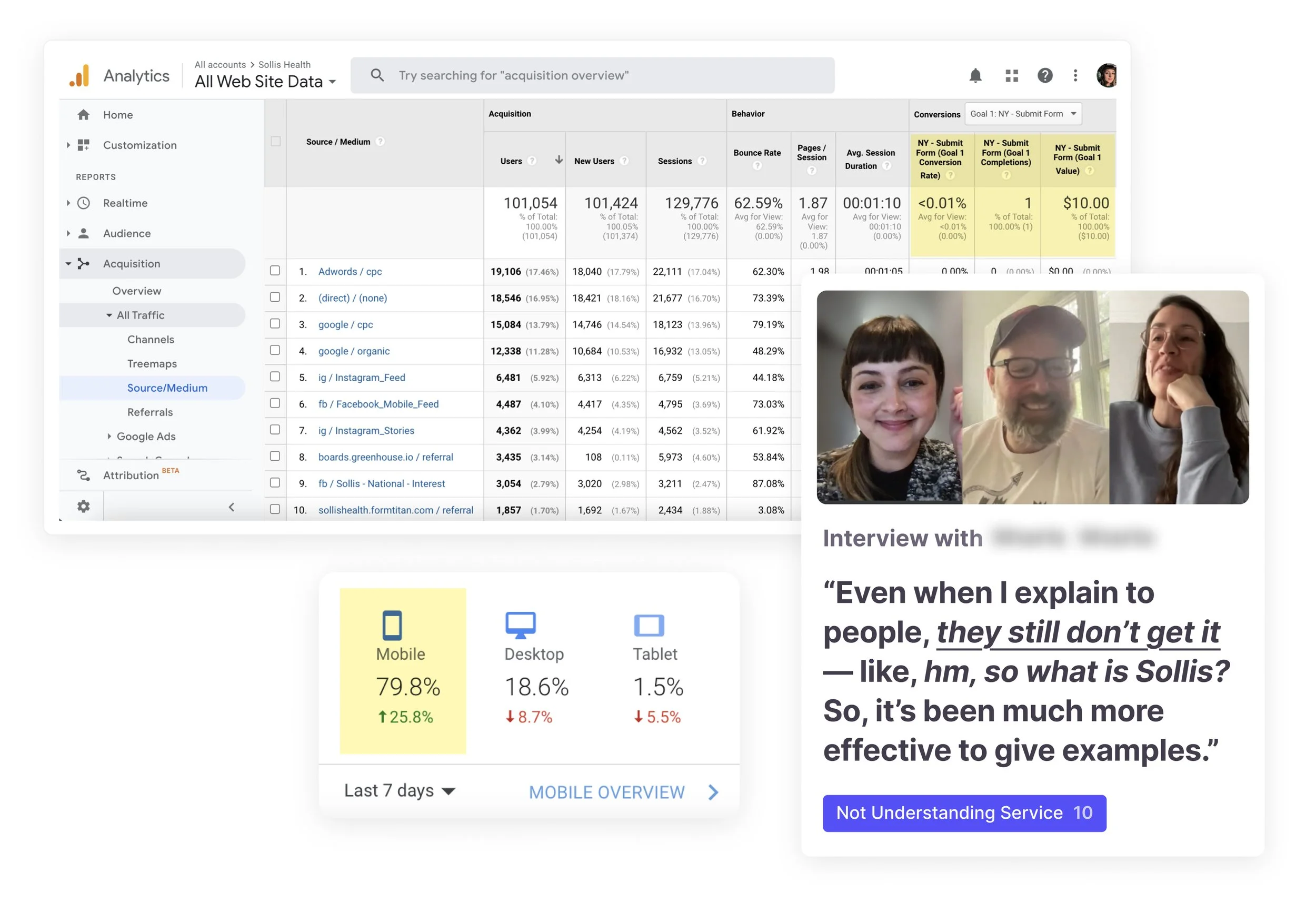
Task: Click the Admin settings gear icon
Action: point(83,506)
